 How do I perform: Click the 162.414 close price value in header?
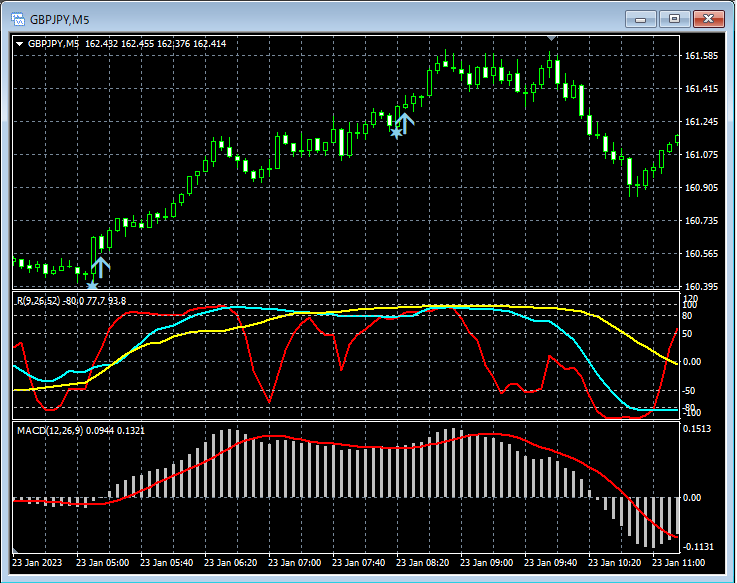point(210,44)
